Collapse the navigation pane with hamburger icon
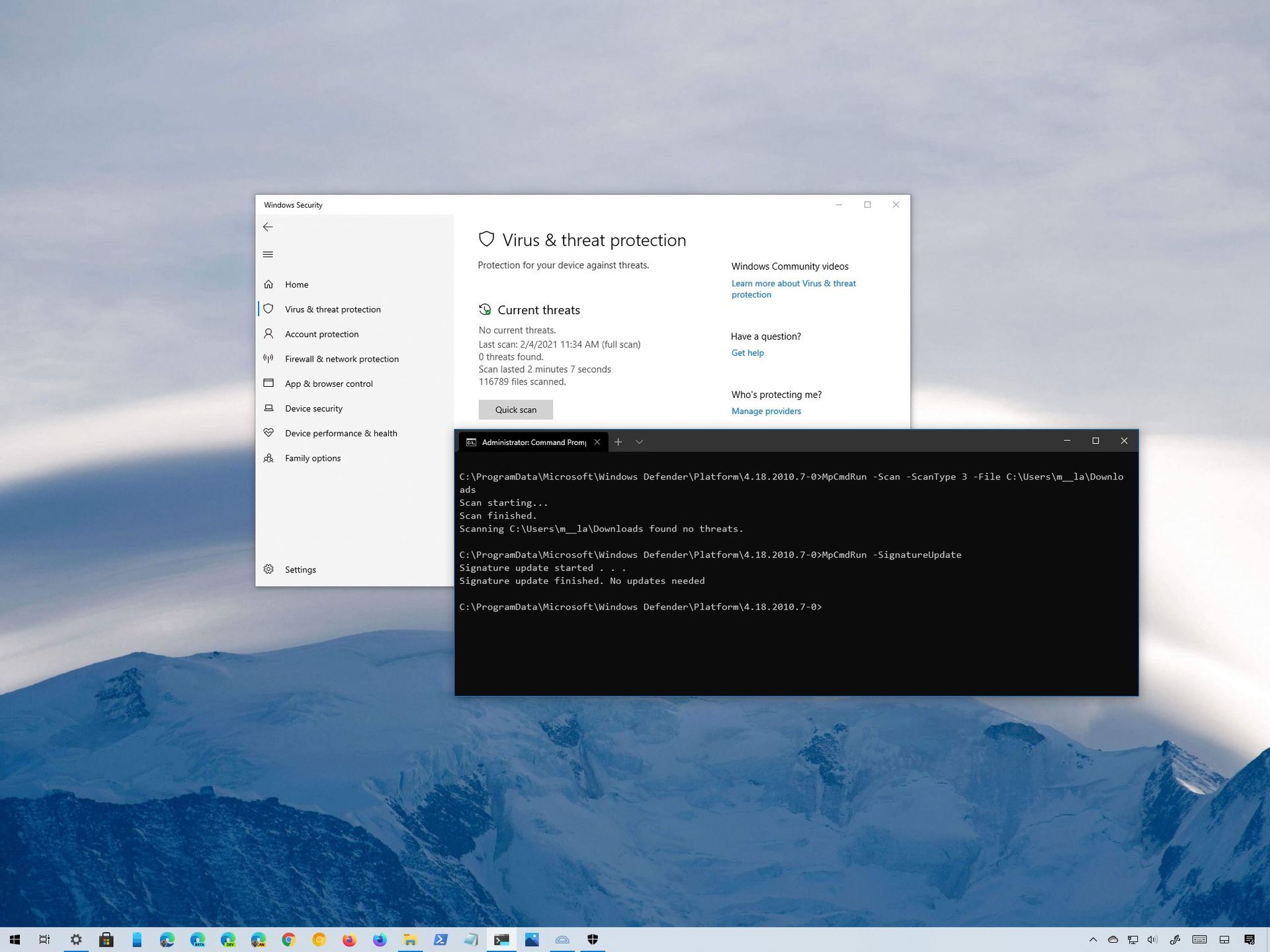Screen dimensions: 1270x952 (268, 254)
